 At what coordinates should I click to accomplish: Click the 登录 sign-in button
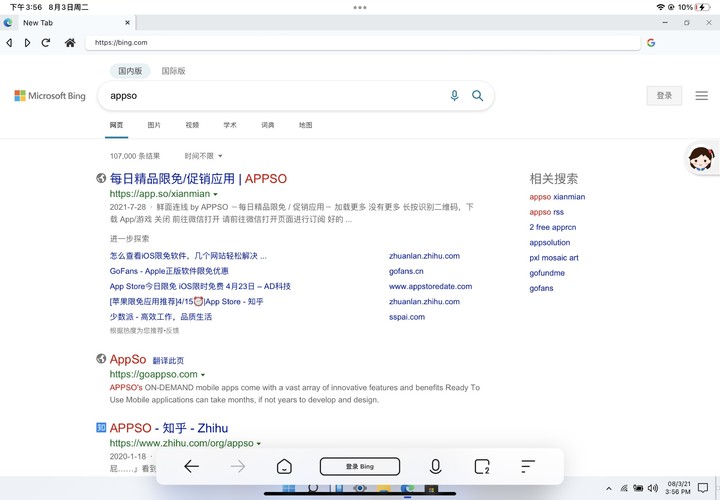click(x=664, y=96)
